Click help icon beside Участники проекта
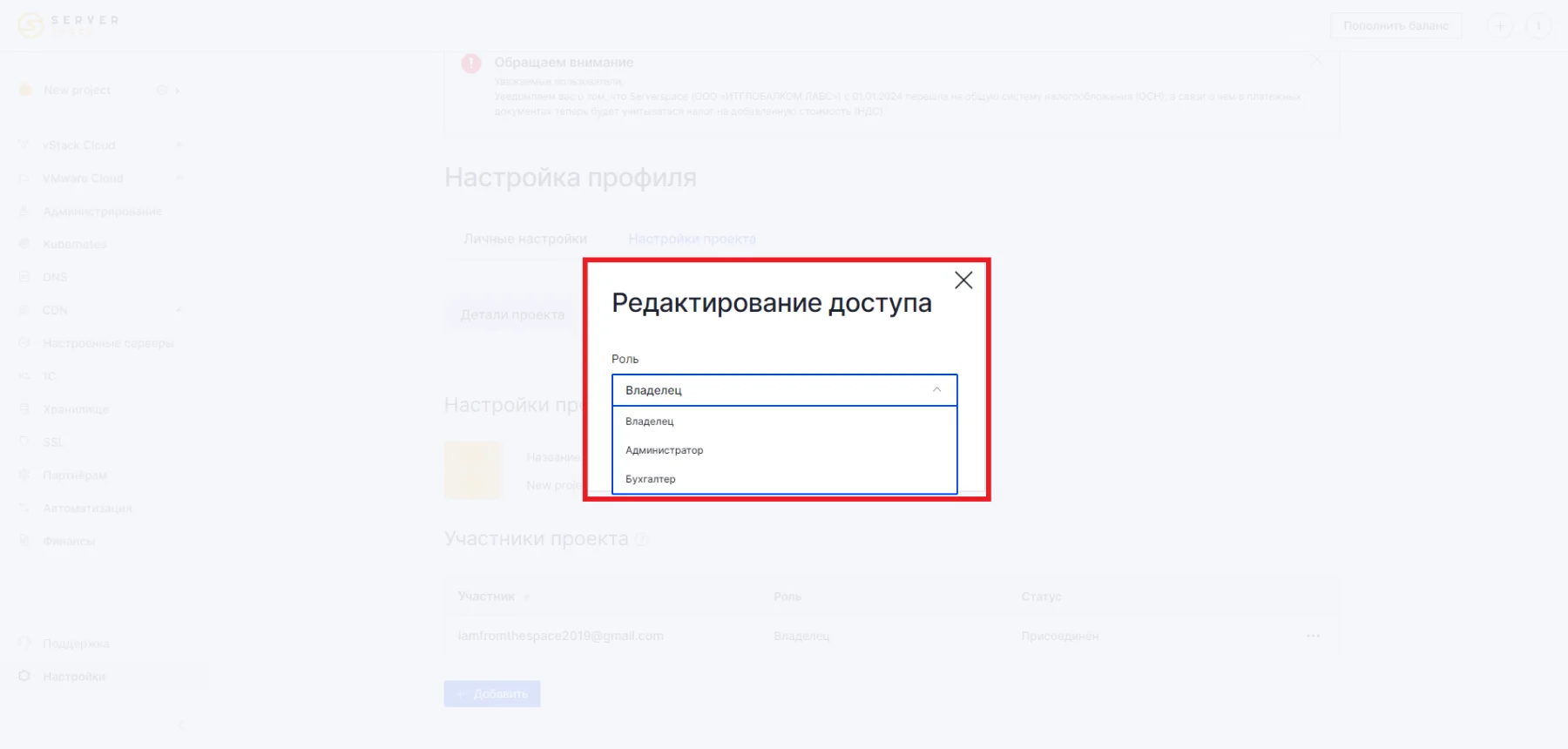The height and width of the screenshot is (749, 1568). pyautogui.click(x=641, y=539)
